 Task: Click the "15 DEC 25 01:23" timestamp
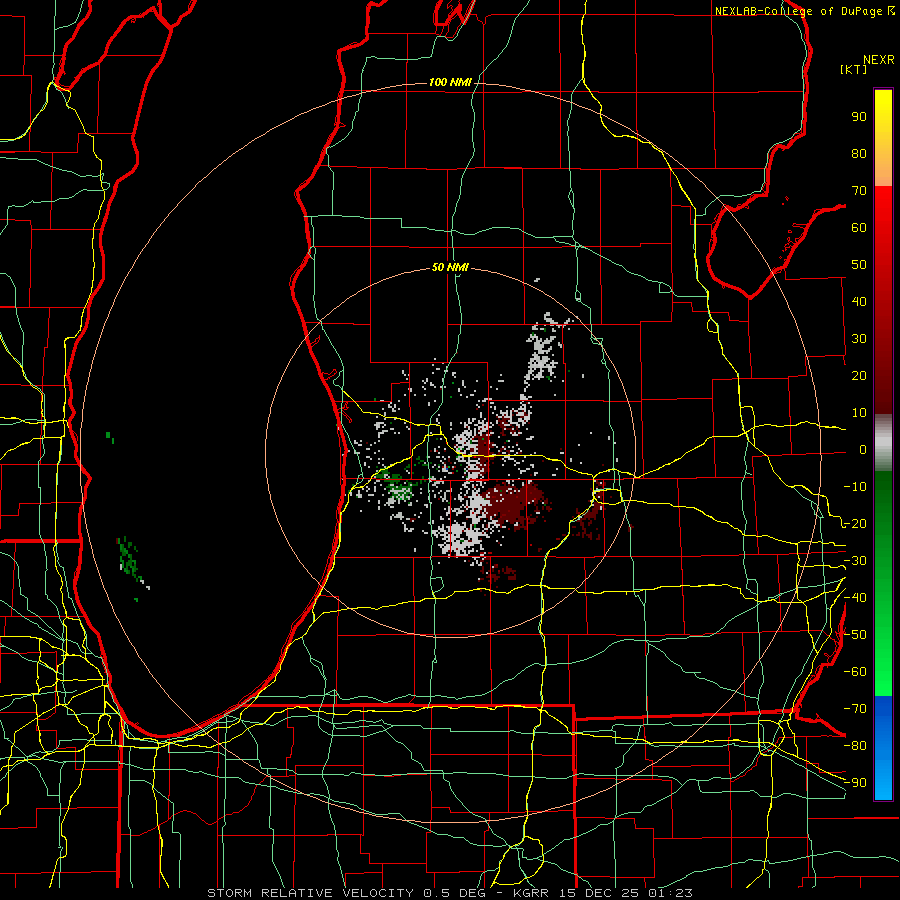[x=624, y=893]
